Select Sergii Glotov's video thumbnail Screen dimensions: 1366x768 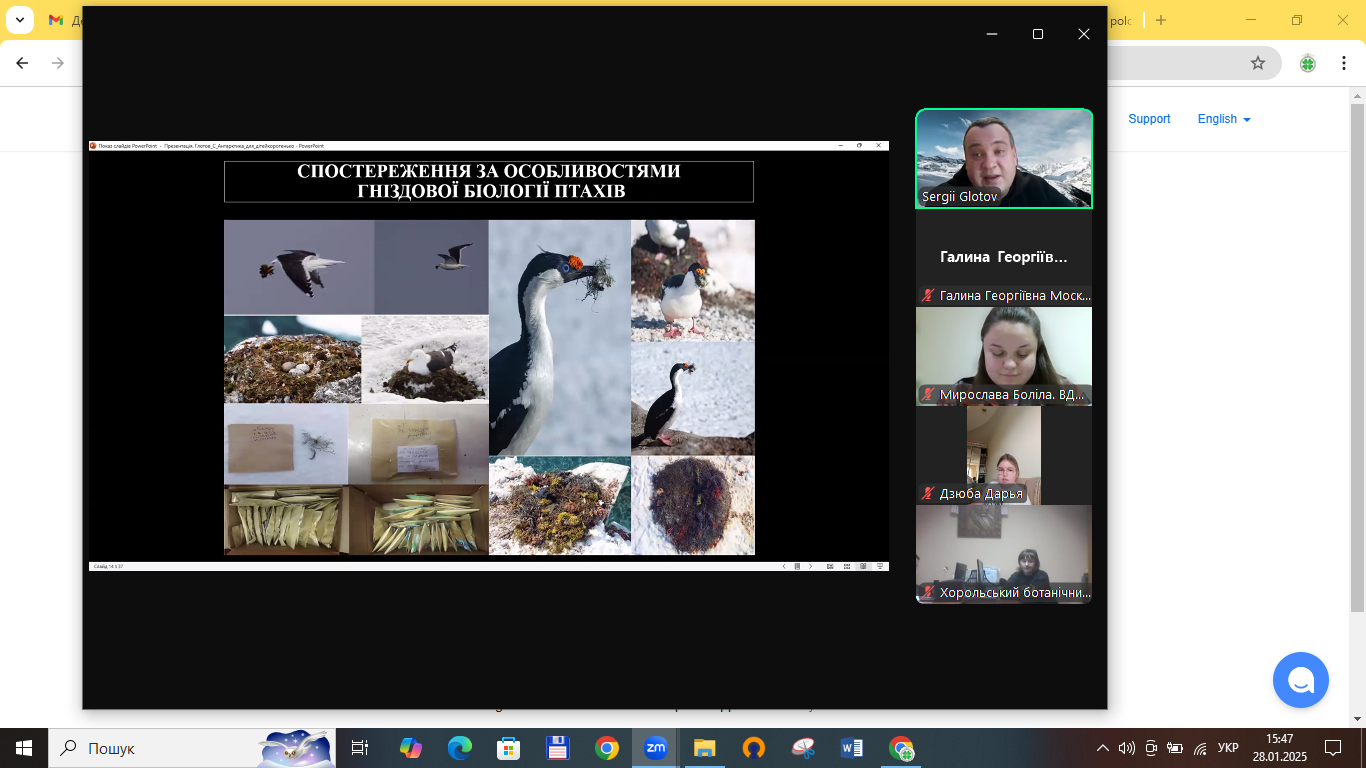(1004, 159)
